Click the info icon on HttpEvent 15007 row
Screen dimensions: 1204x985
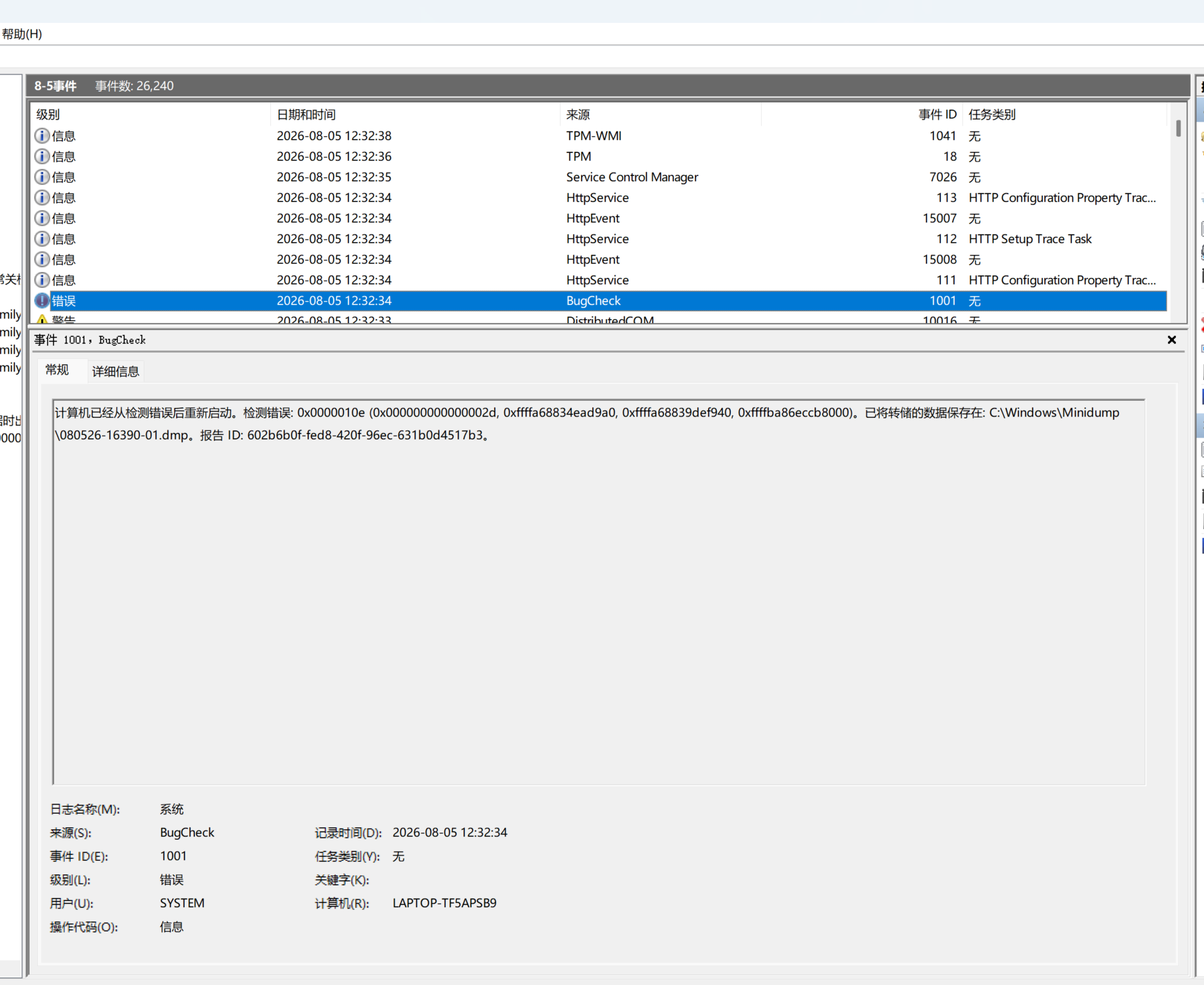pos(42,218)
